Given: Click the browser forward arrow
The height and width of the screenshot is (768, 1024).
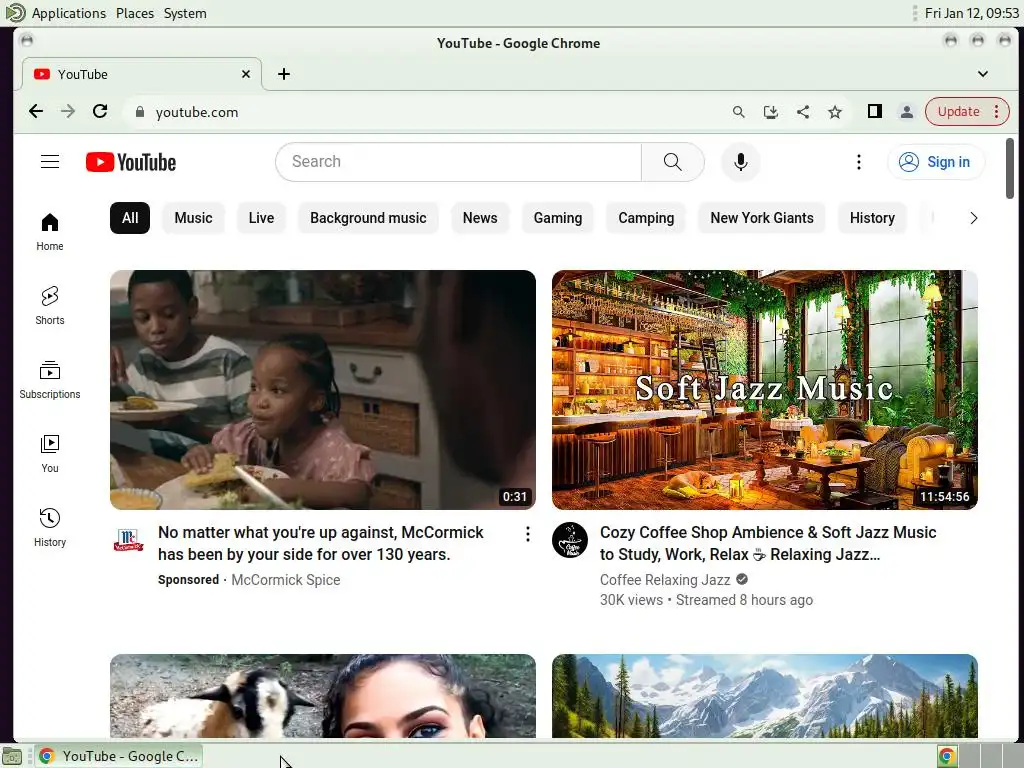Looking at the screenshot, I should click(x=68, y=112).
